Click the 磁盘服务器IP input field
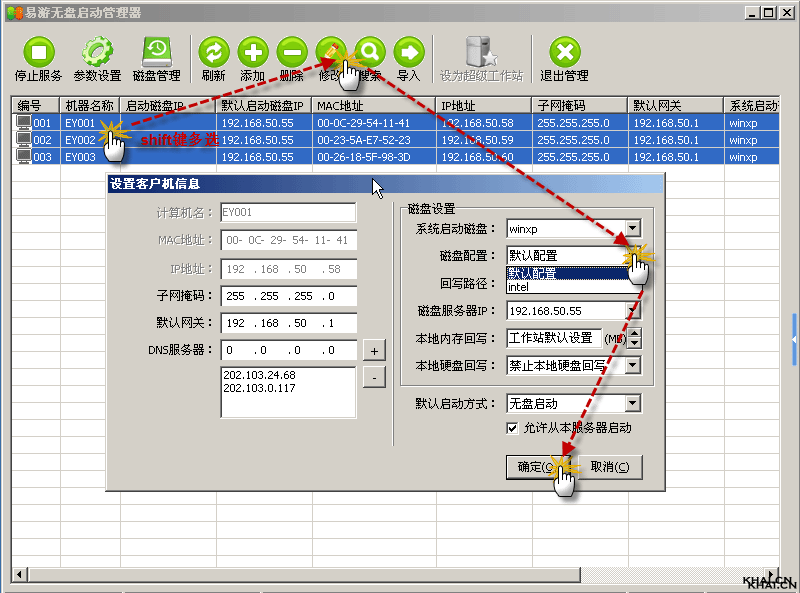Screen dimensions: 800x593 coord(572,311)
